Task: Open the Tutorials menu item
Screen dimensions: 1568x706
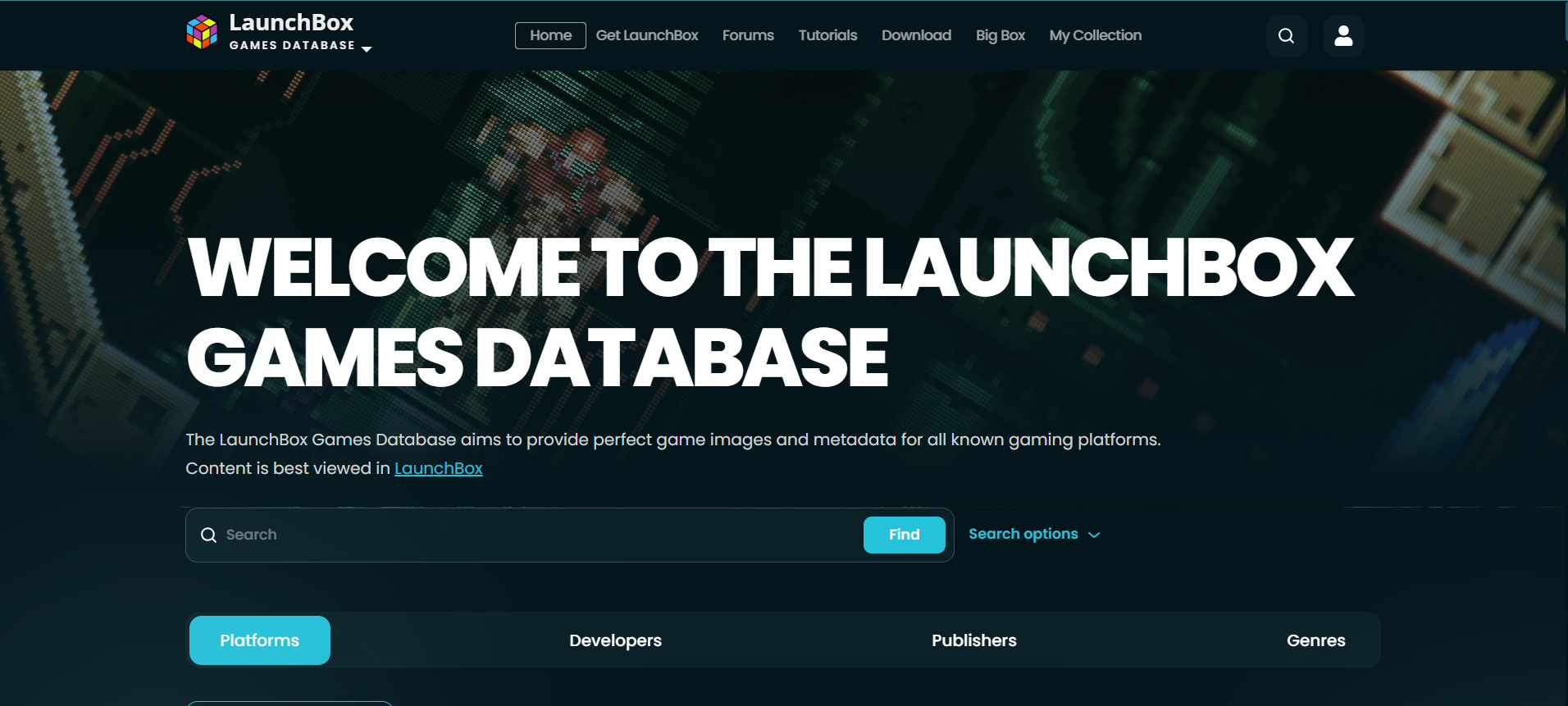Action: point(827,35)
